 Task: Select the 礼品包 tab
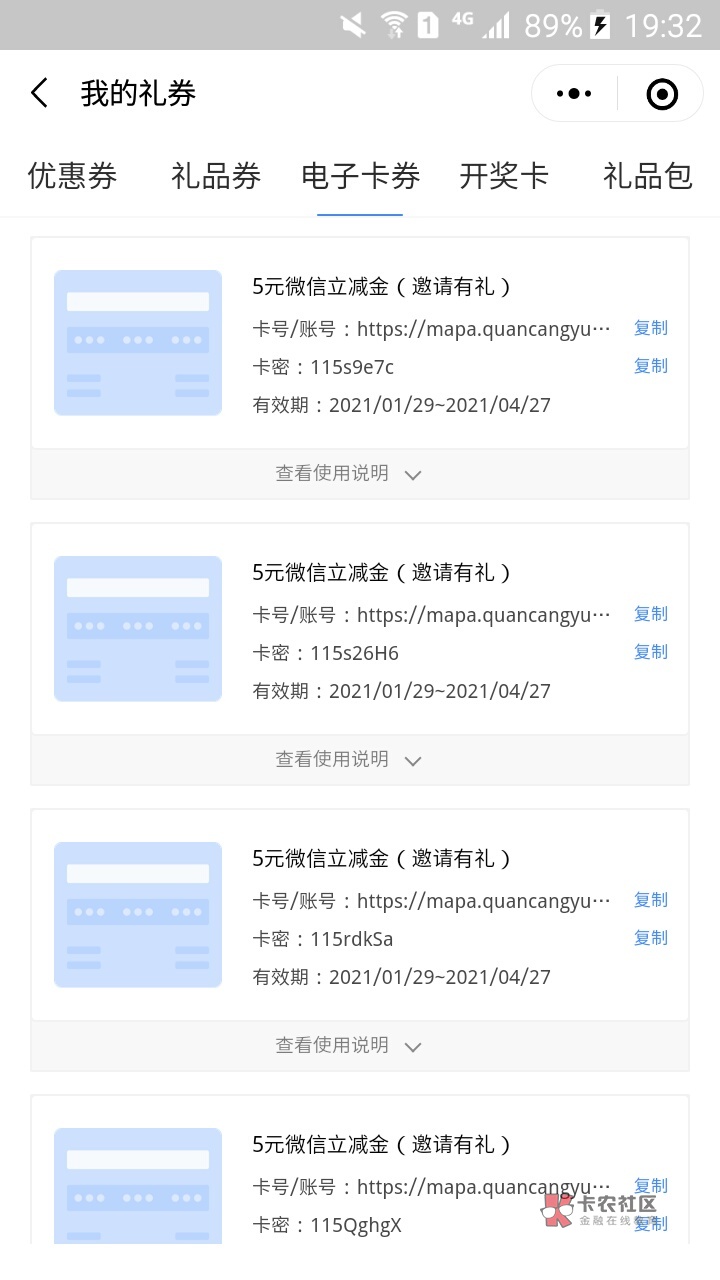click(647, 177)
